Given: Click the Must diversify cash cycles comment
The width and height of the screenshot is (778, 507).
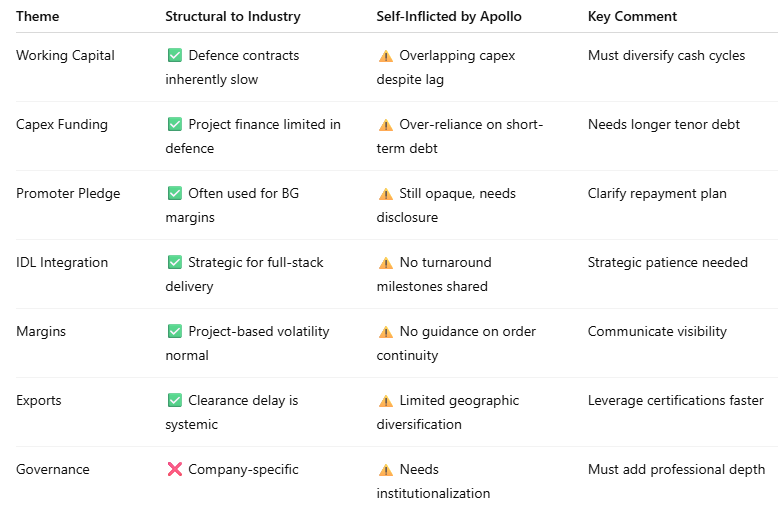Looking at the screenshot, I should (x=666, y=56).
